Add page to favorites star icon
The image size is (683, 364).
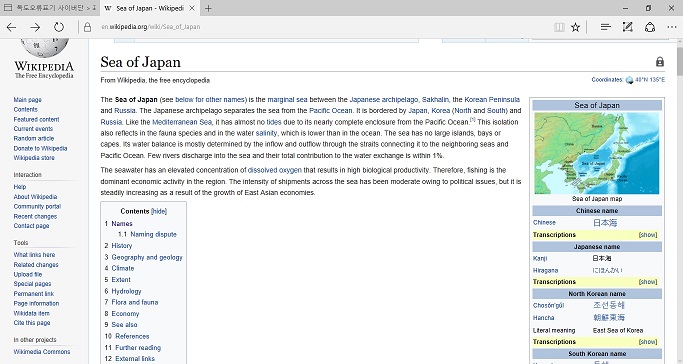(575, 27)
